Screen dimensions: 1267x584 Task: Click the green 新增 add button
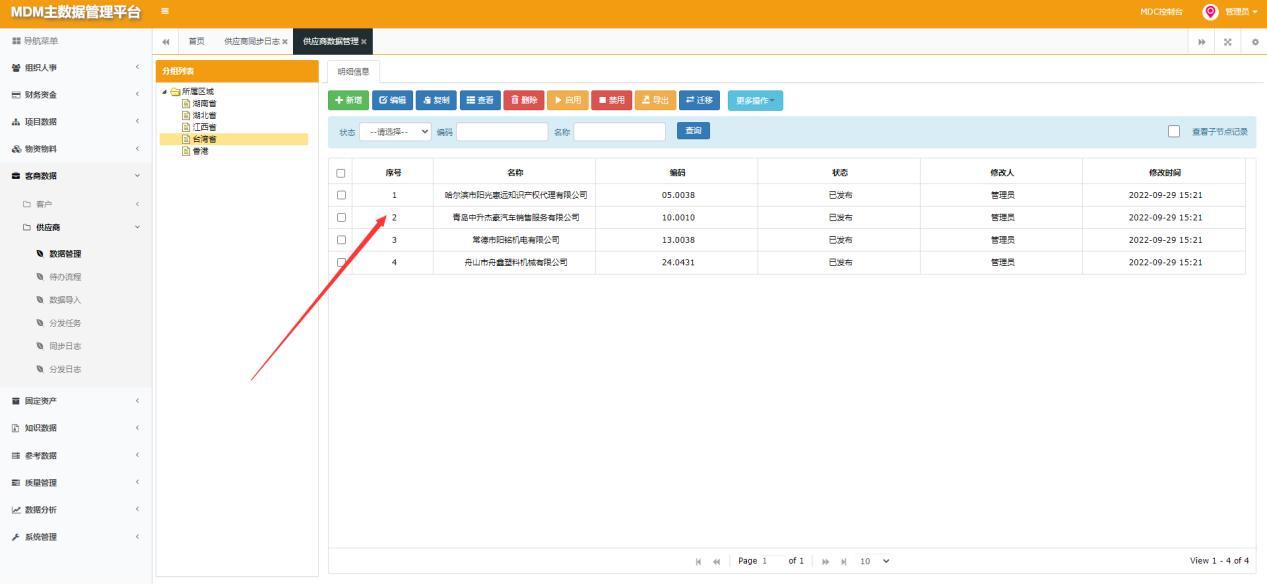pyautogui.click(x=348, y=100)
